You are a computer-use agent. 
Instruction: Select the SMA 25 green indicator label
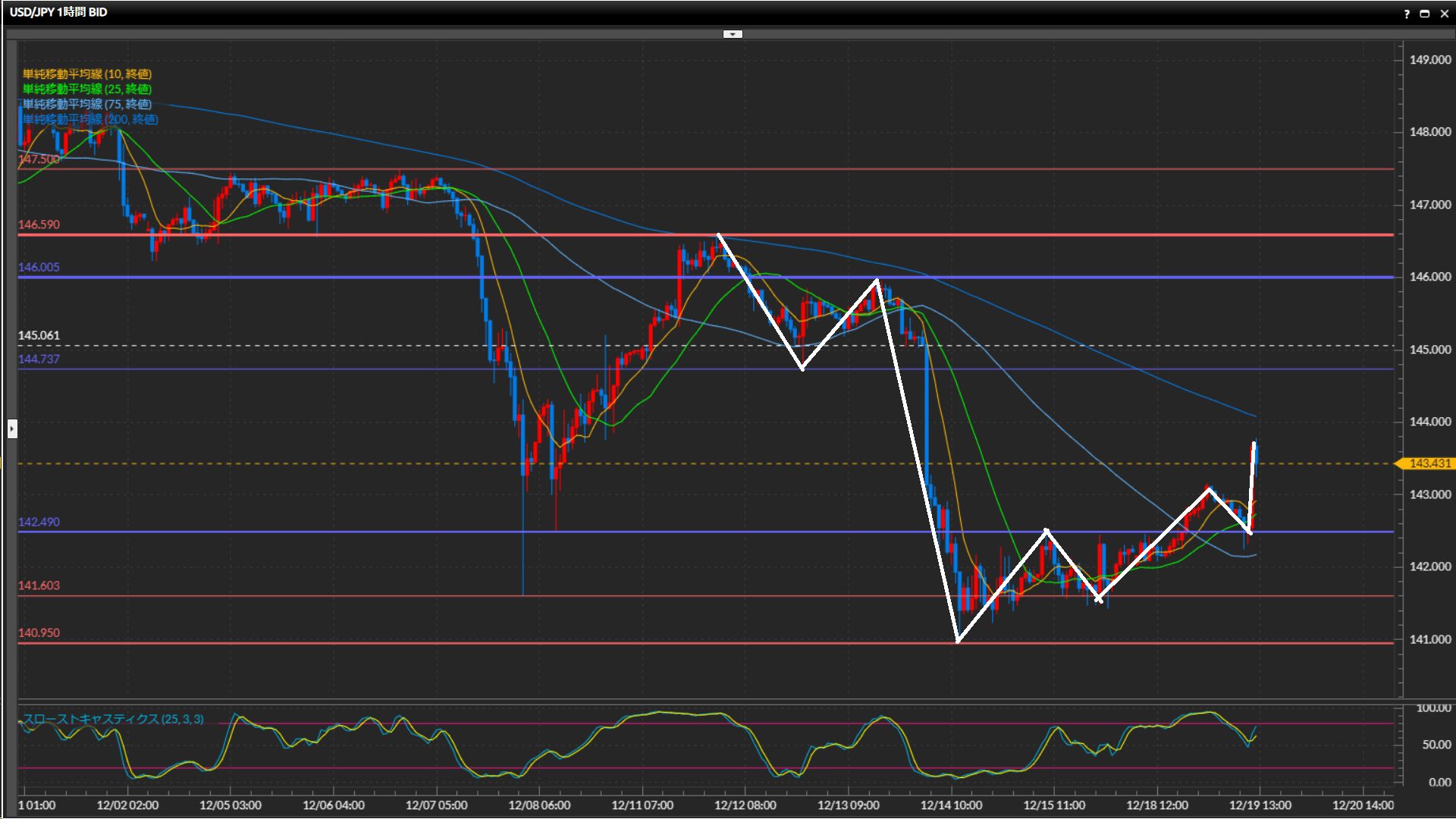click(86, 89)
